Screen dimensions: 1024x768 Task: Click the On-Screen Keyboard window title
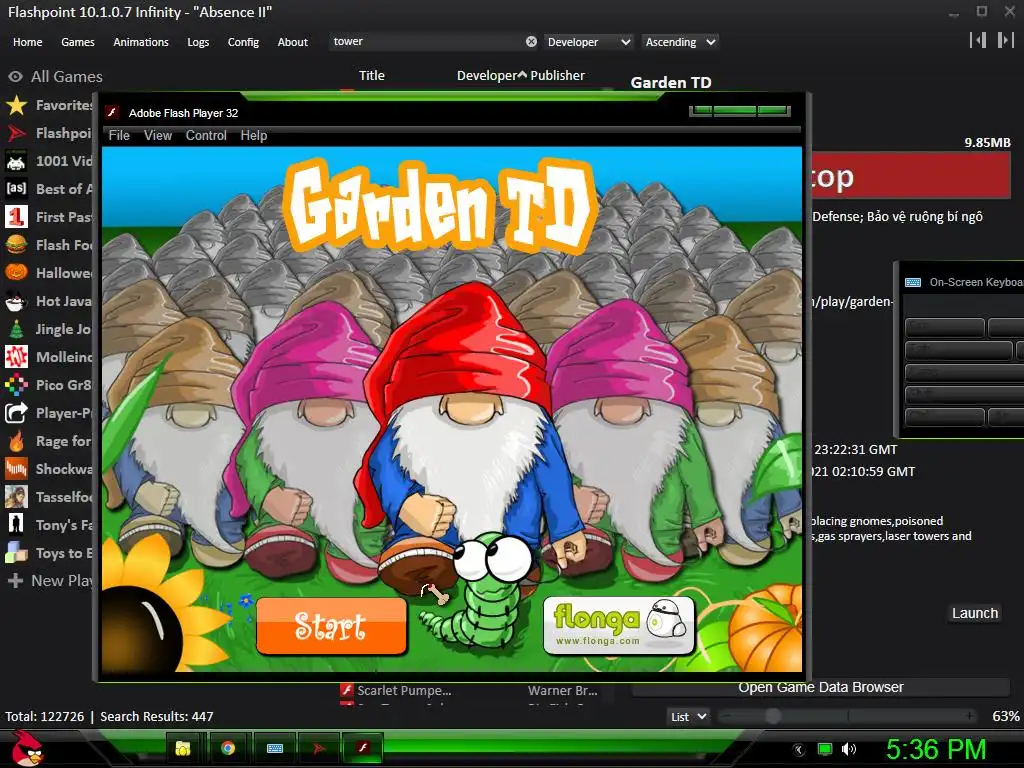tap(976, 282)
